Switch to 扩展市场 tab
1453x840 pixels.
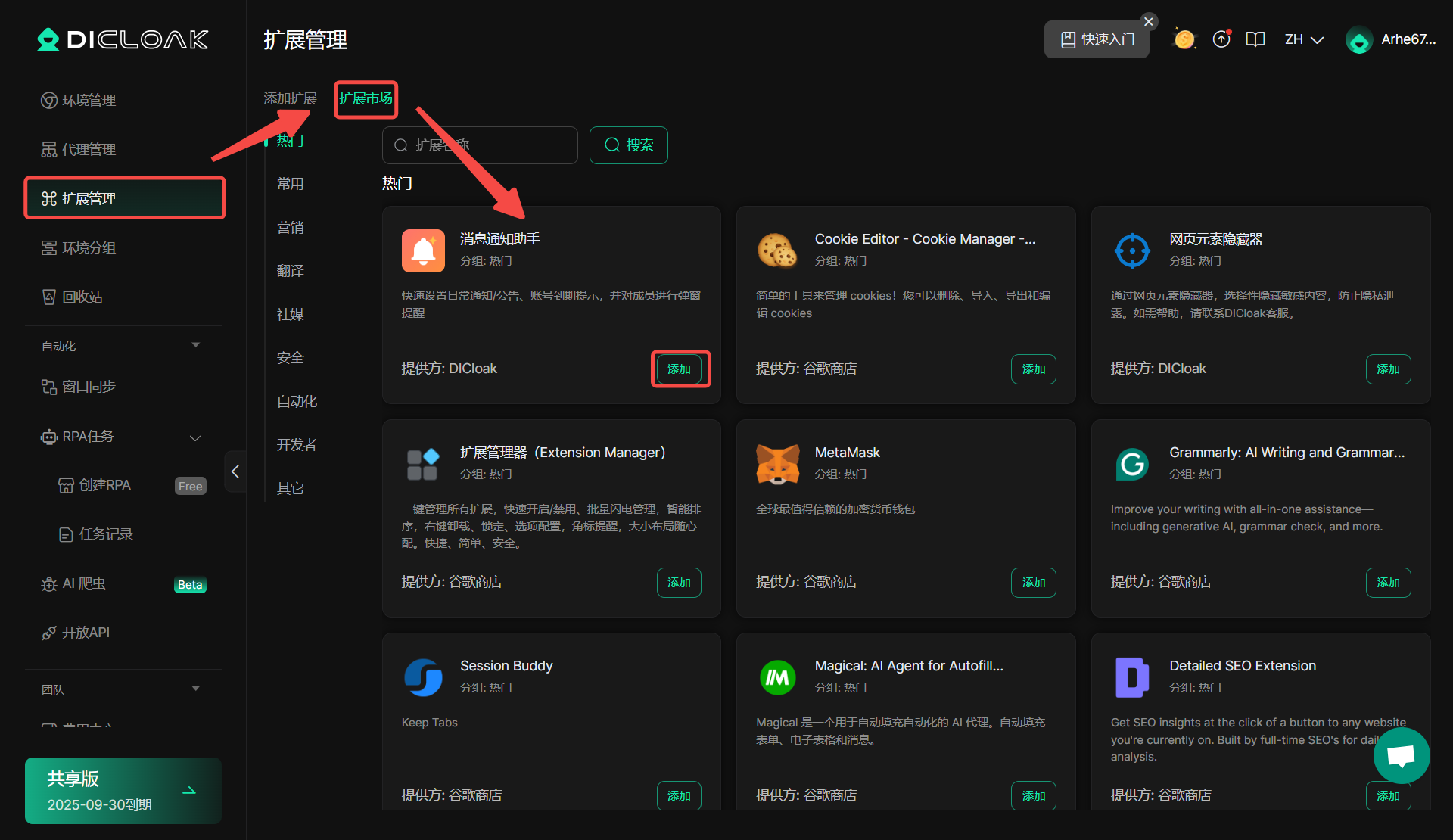tap(366, 98)
